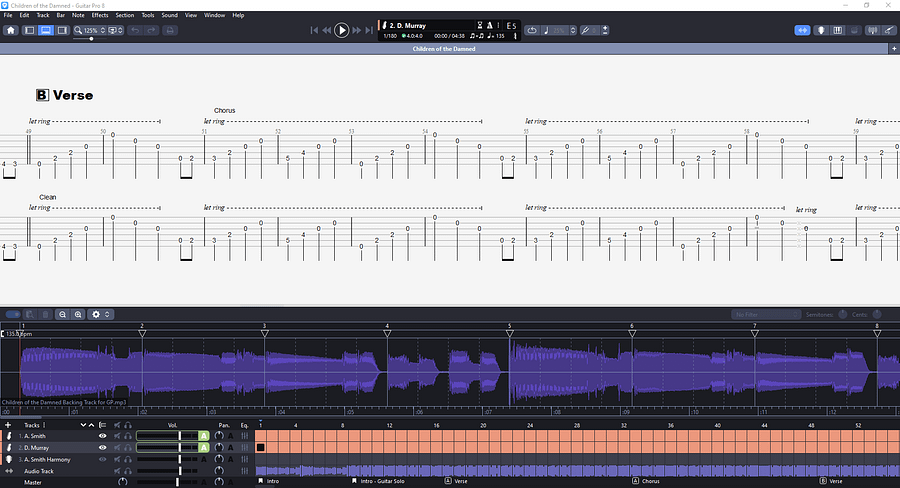Move the zoom slider below 125%

(91, 38)
